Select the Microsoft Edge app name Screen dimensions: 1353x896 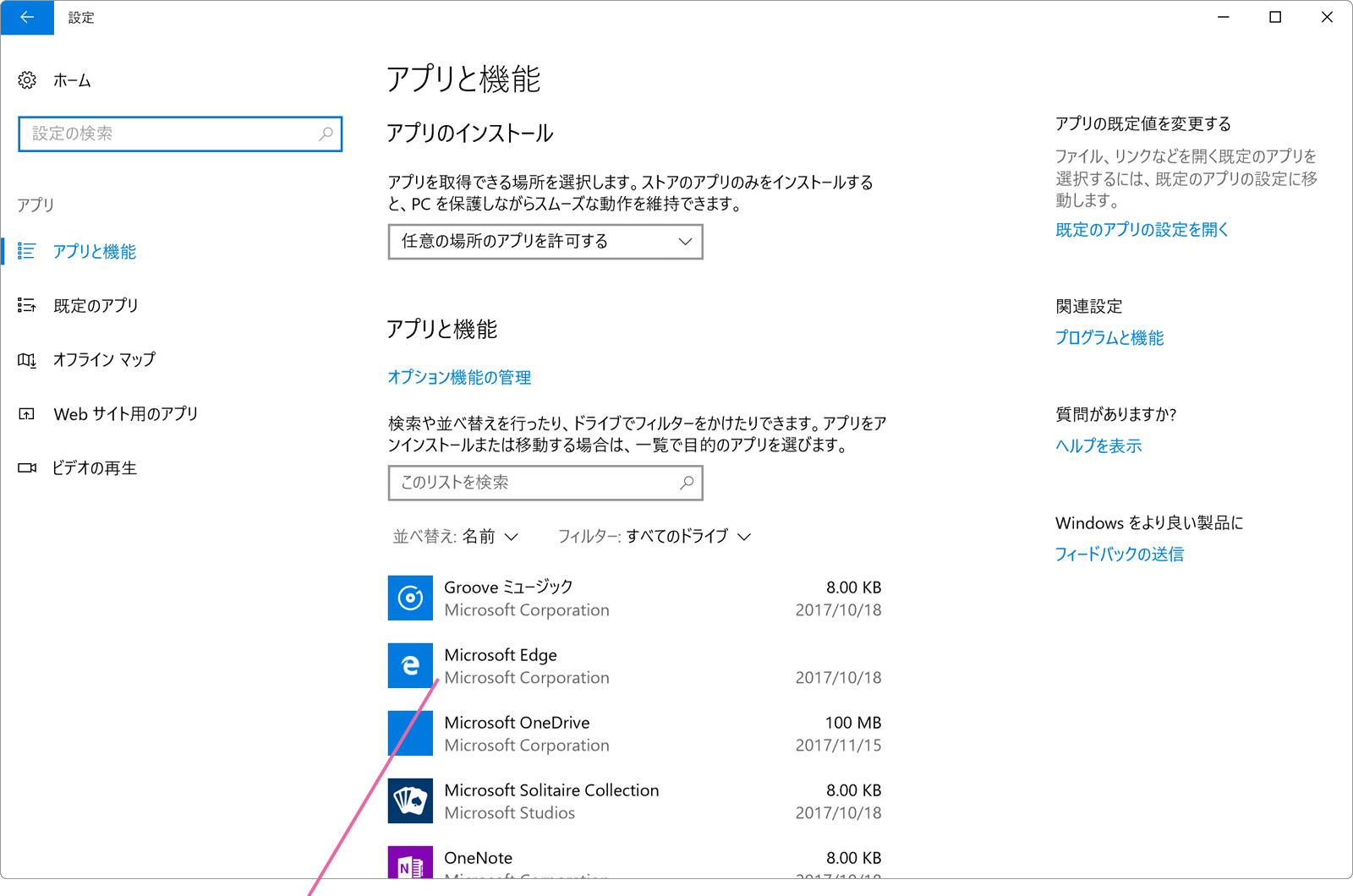[501, 655]
